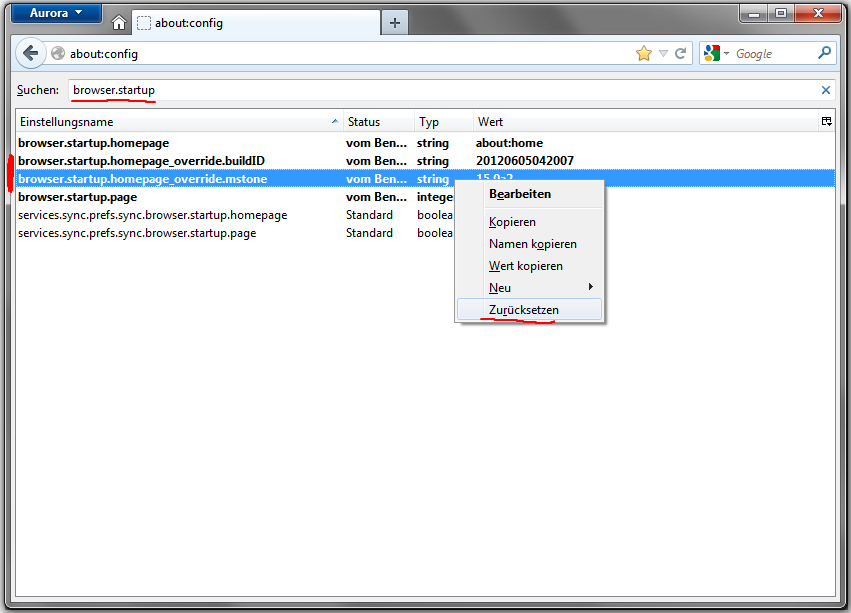Sort by Wert column header
This screenshot has width=851, height=613.
click(646, 122)
